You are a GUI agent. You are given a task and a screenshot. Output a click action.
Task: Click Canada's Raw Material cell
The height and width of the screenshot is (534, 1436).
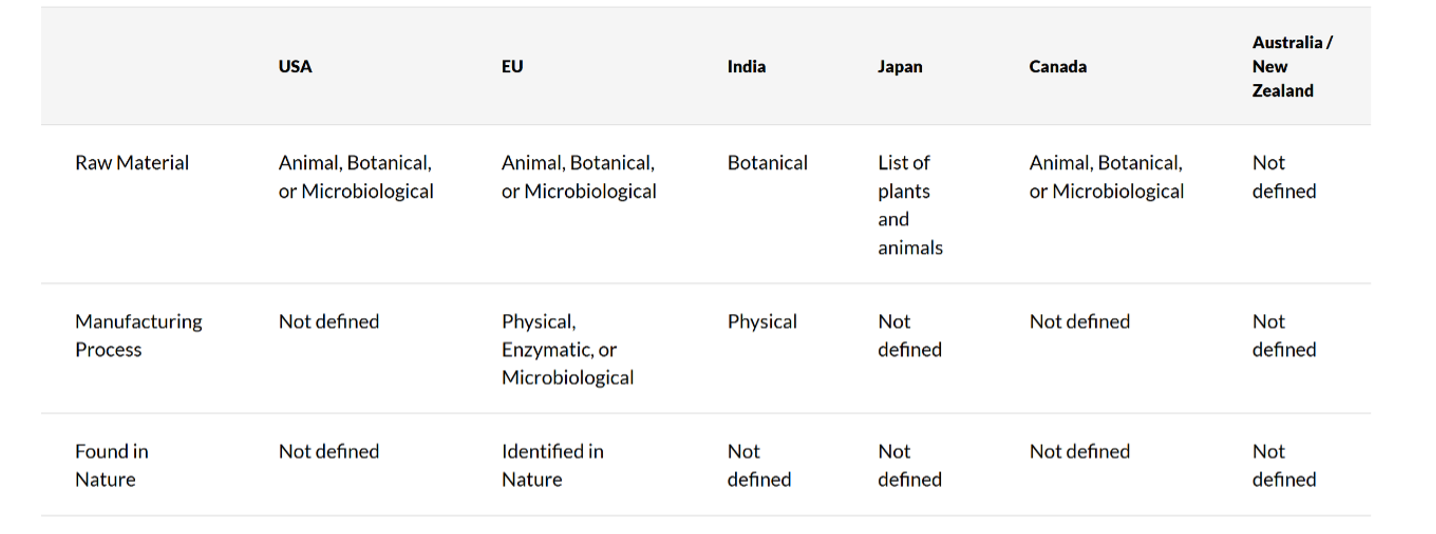[x=1106, y=177]
